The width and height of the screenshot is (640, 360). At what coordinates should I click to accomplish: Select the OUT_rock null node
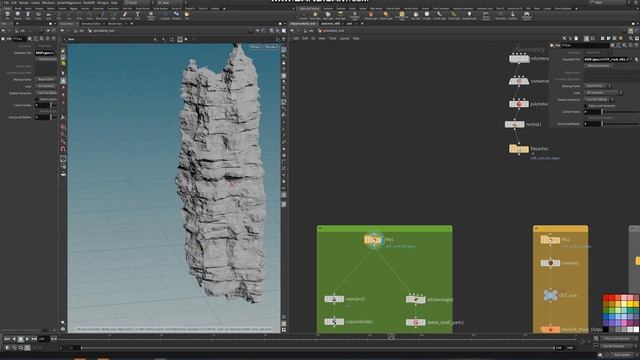[551, 295]
